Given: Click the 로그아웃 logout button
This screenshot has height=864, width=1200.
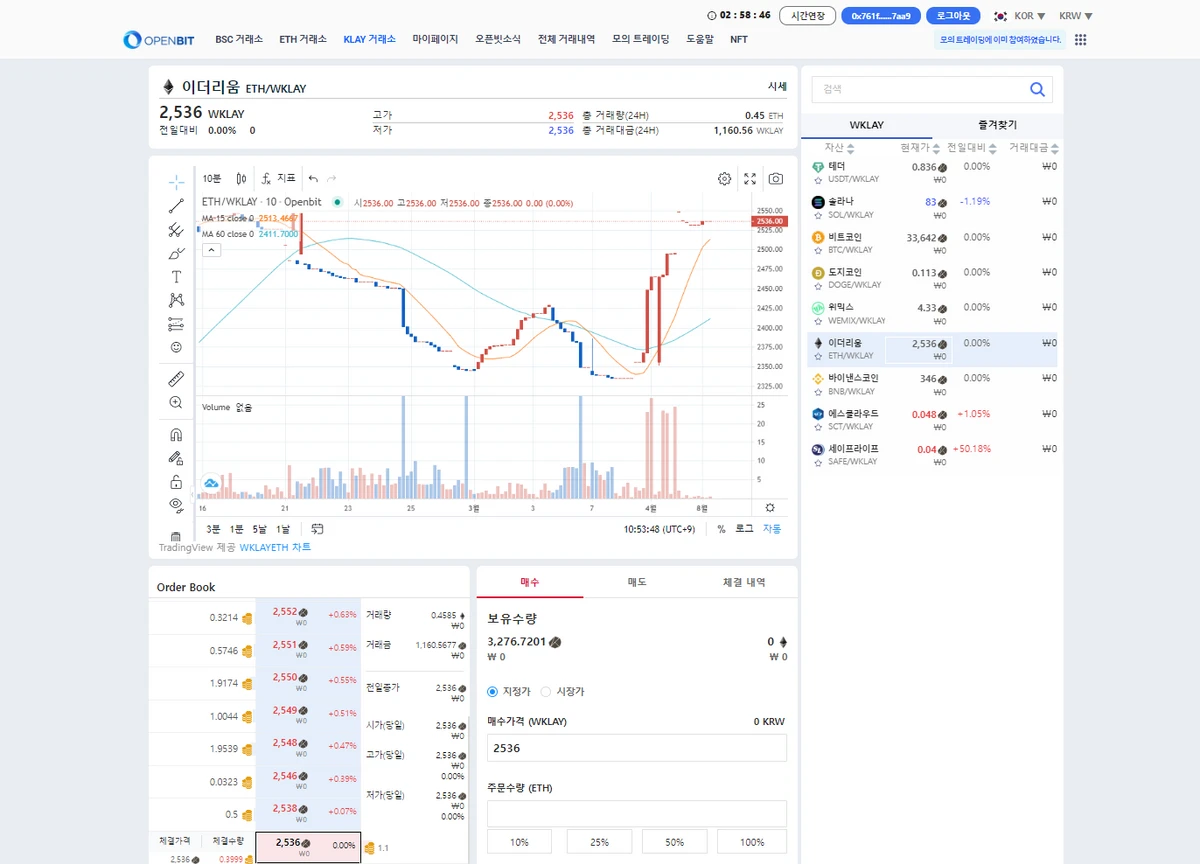Looking at the screenshot, I should [x=953, y=16].
